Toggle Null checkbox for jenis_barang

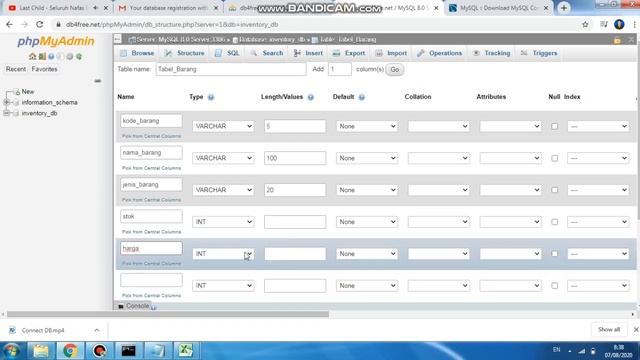tap(554, 190)
